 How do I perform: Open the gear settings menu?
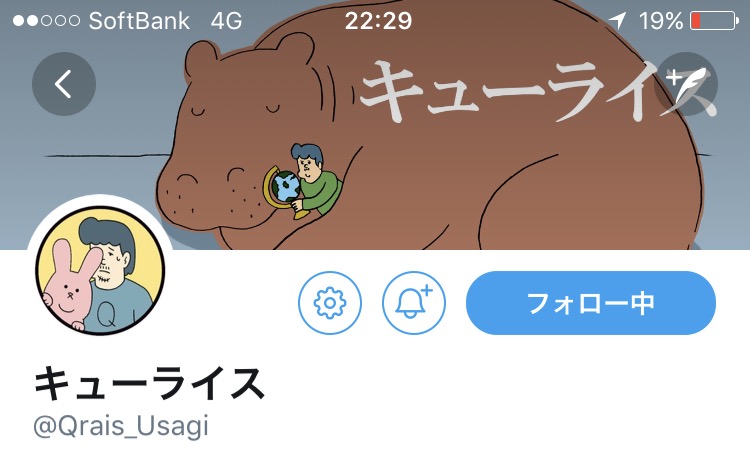pos(330,303)
